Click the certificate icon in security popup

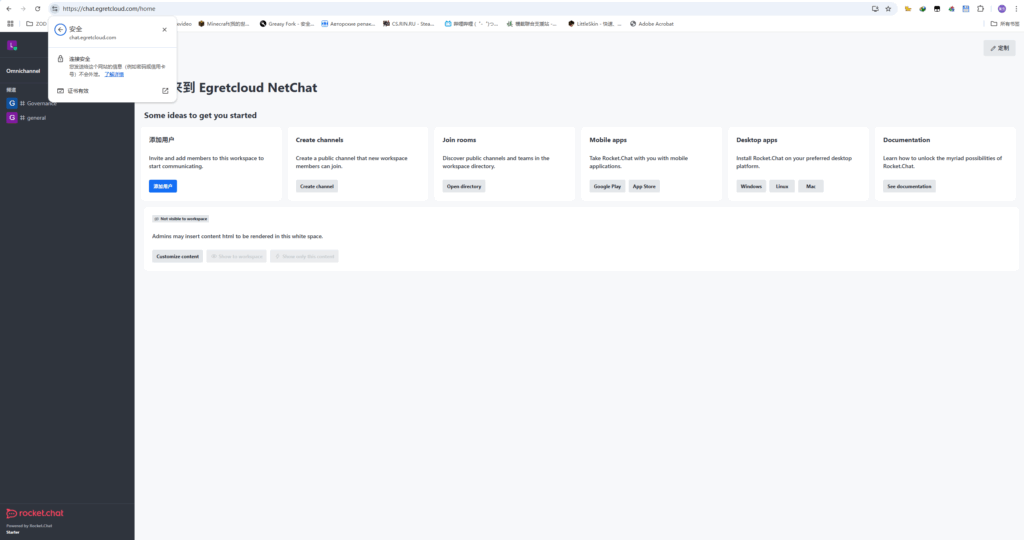61,91
